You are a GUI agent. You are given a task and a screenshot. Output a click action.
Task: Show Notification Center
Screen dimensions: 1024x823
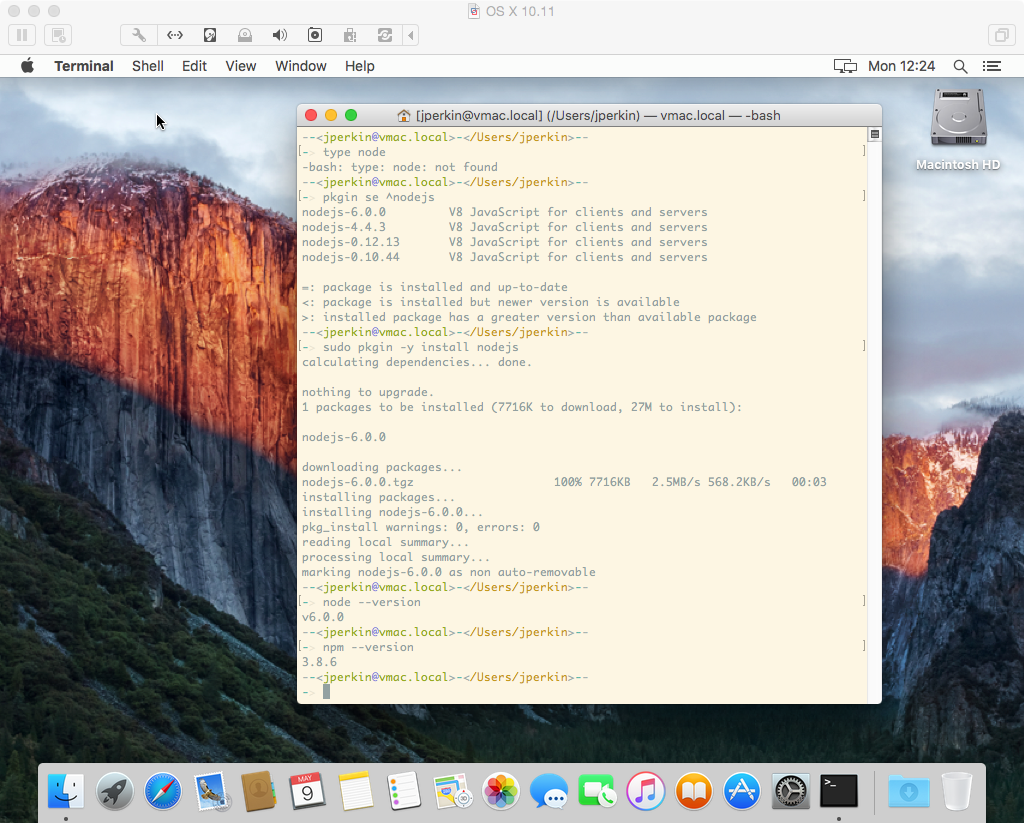point(992,66)
